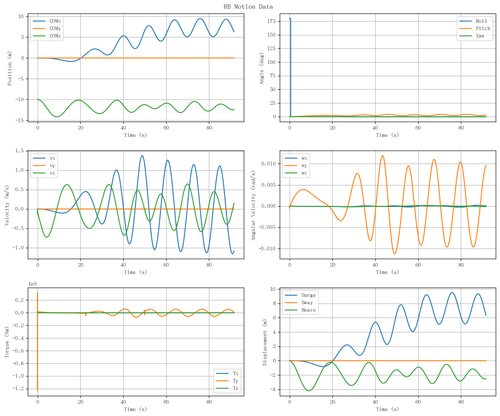
Task: Click 'Time (s)' label under Position plot
Action: pos(136,135)
